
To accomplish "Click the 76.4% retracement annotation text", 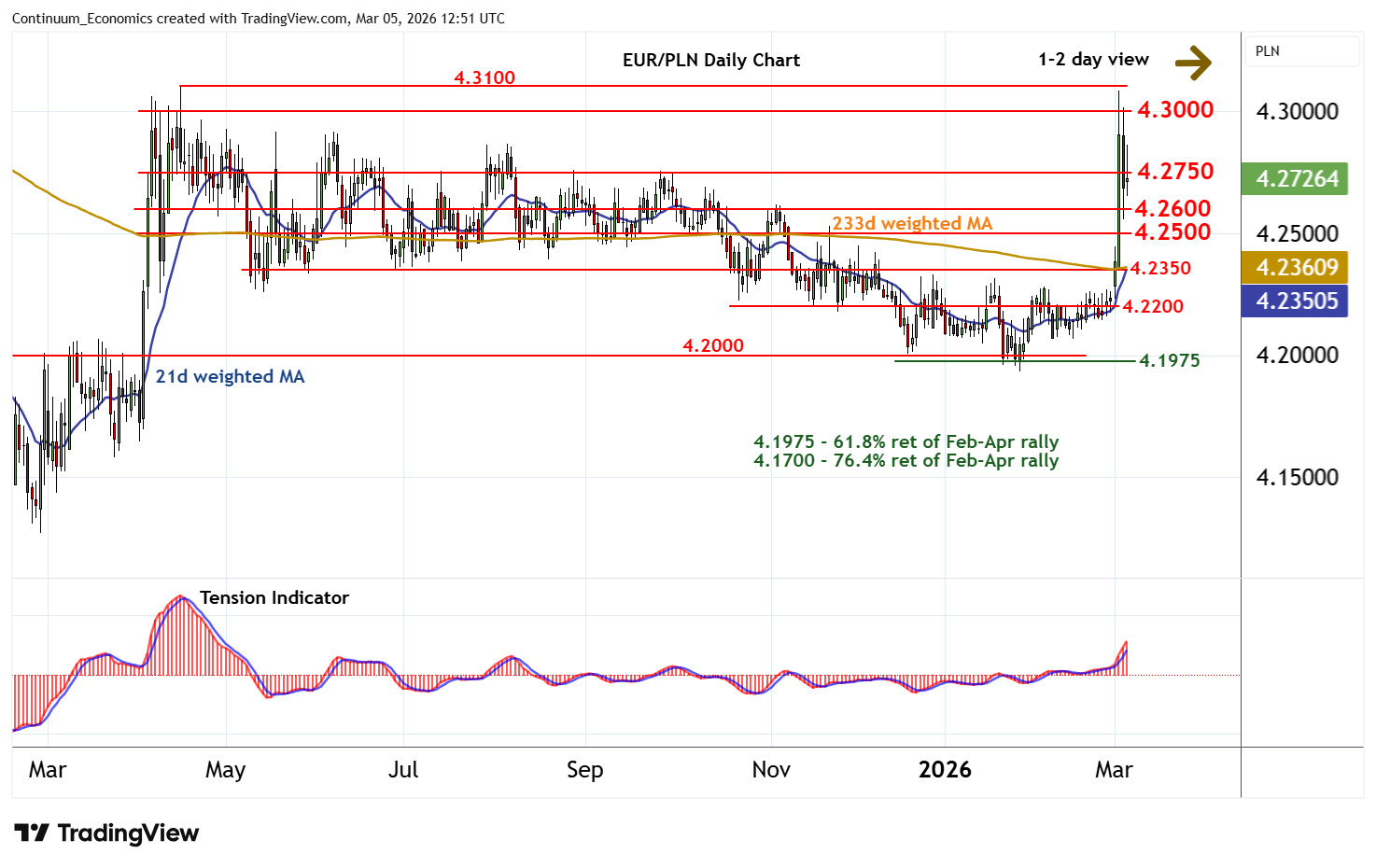I will [x=906, y=461].
